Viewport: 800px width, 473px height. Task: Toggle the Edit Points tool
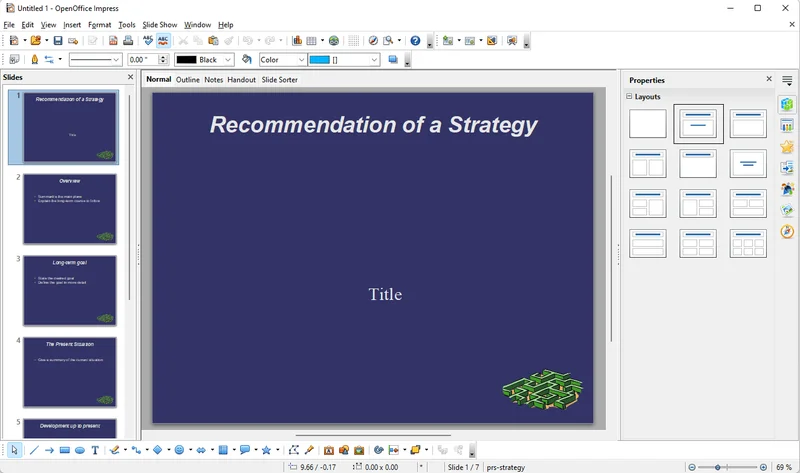coord(294,450)
